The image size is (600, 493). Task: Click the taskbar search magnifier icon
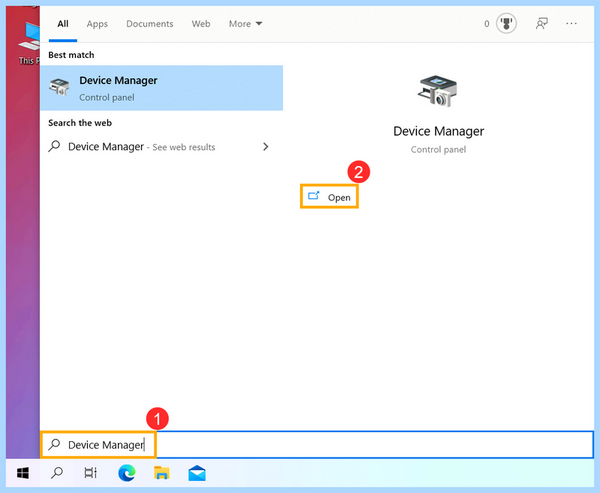[57, 473]
